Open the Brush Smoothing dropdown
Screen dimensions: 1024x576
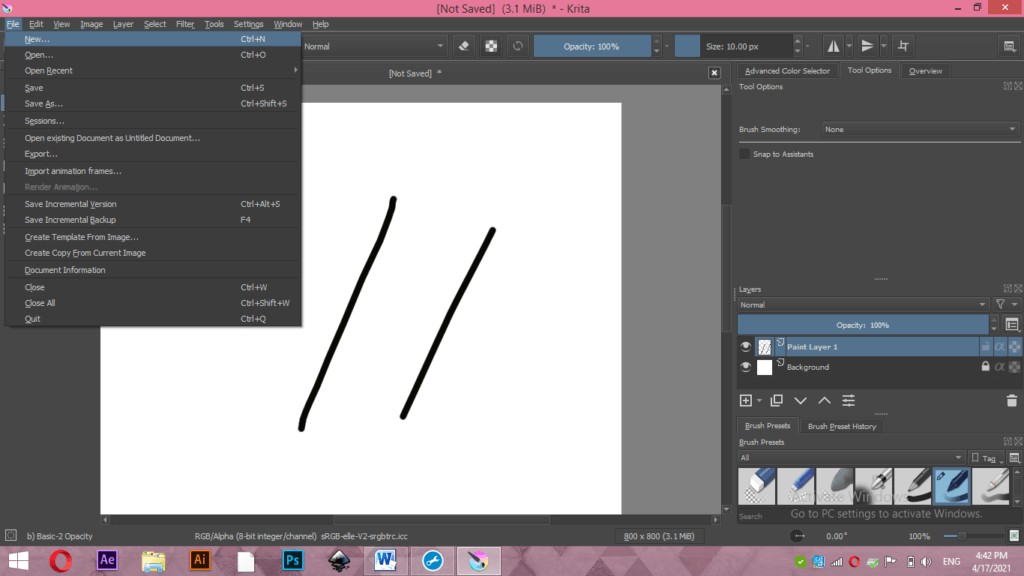[x=917, y=129]
